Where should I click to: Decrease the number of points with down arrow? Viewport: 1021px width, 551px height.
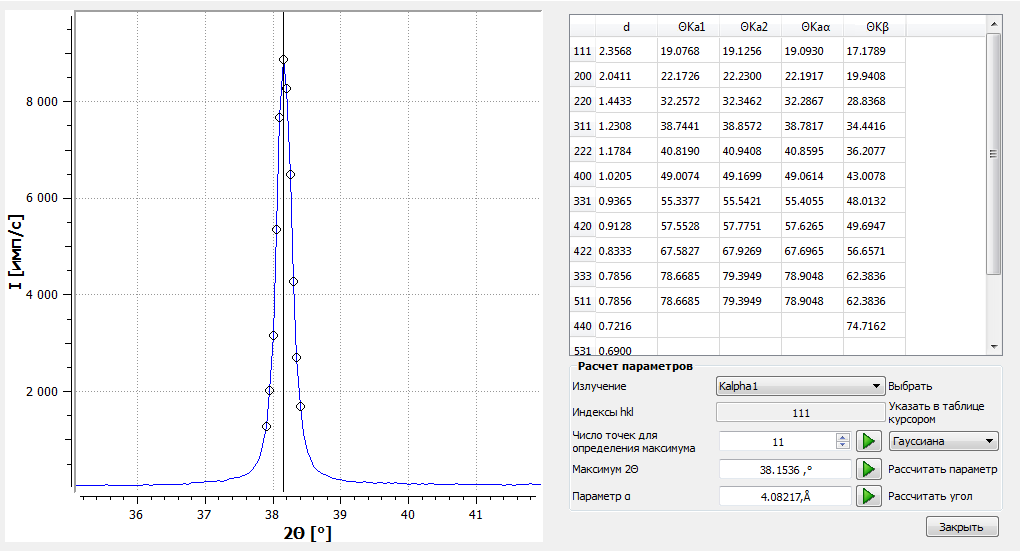[842, 445]
